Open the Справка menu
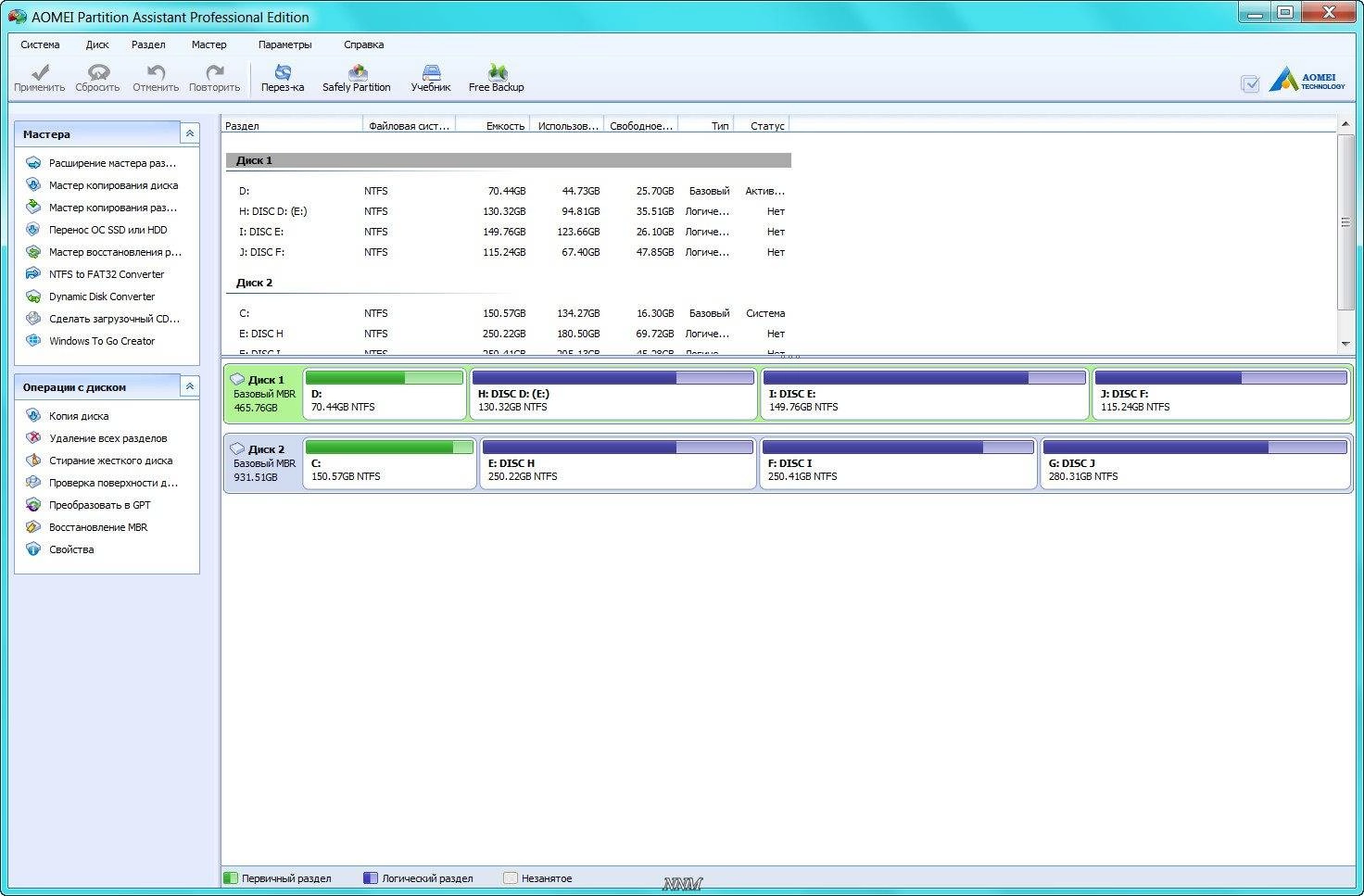Viewport: 1364px width, 896px height. click(x=363, y=44)
